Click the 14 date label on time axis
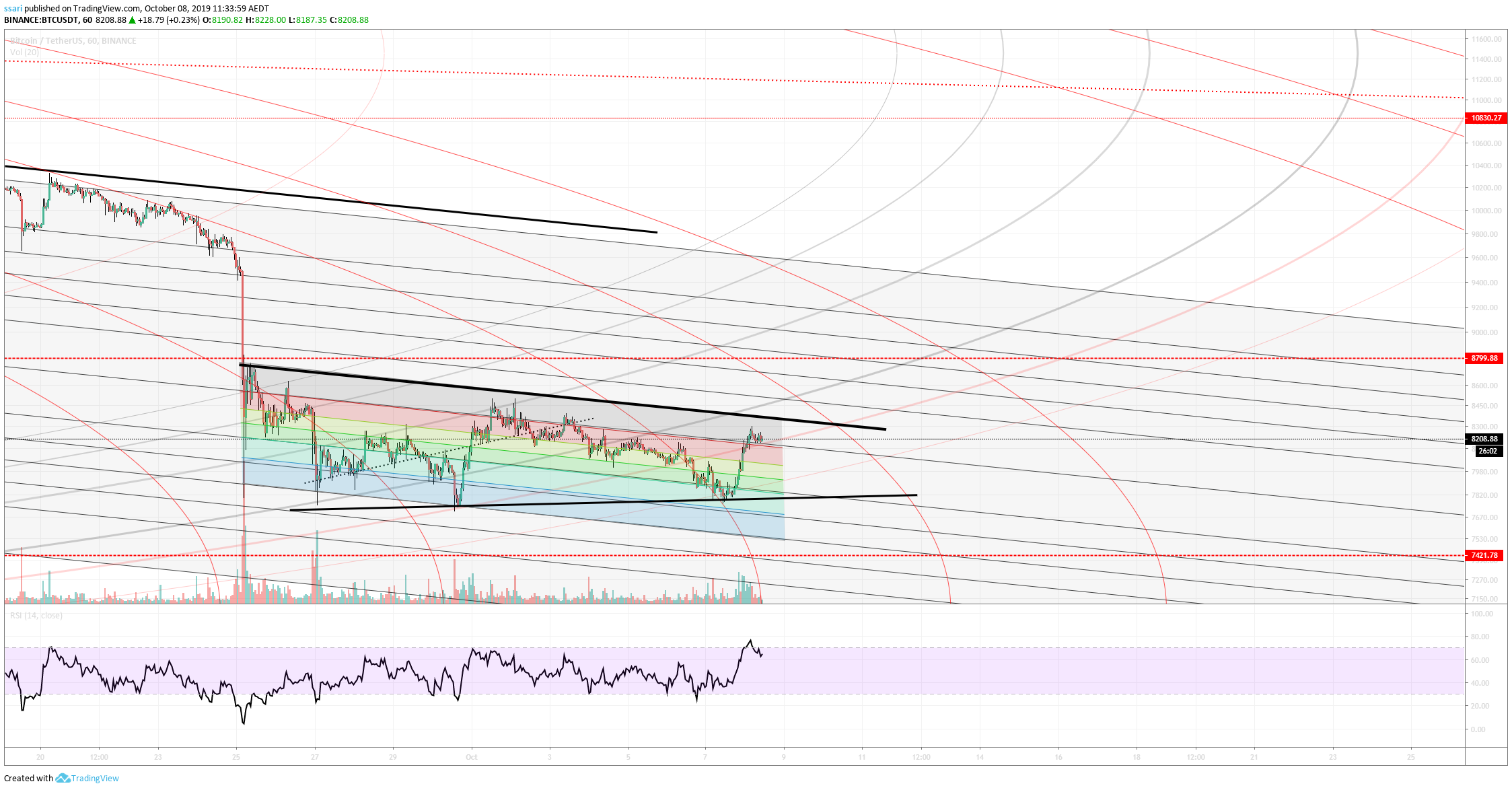Image resolution: width=1512 pixels, height=790 pixels. pos(980,757)
